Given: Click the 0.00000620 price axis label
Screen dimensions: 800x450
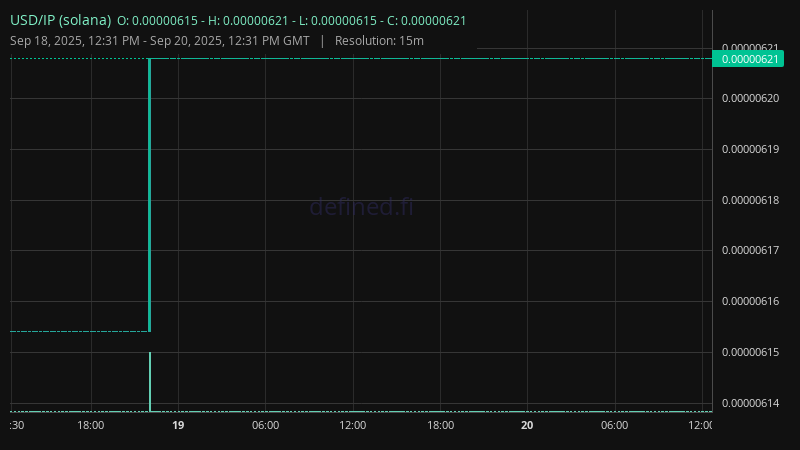Looking at the screenshot, I should [x=751, y=98].
